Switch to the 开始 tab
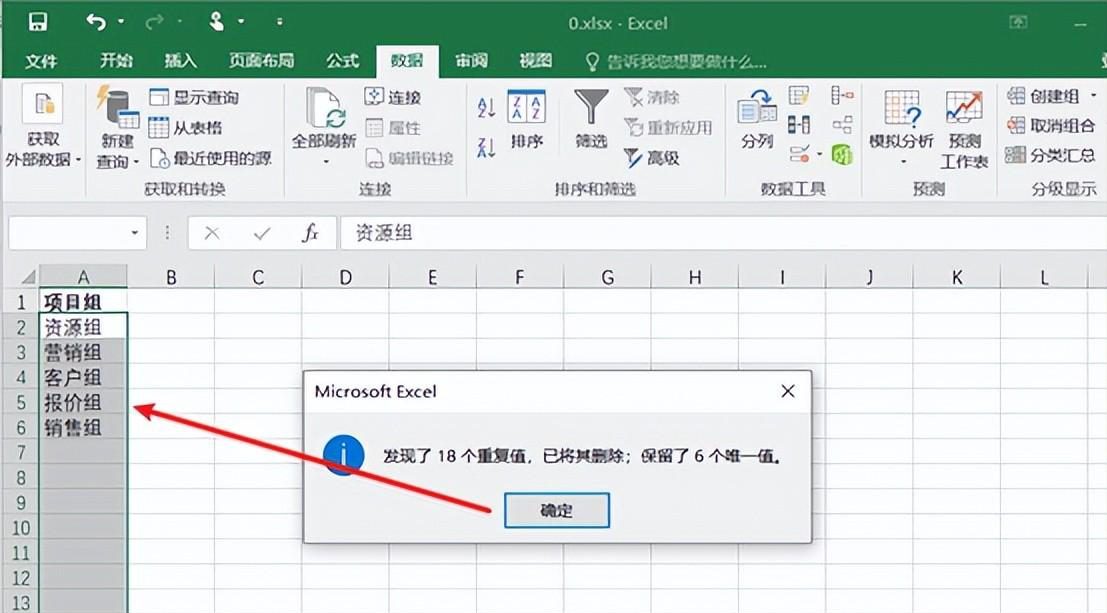The width and height of the screenshot is (1107, 613). (x=116, y=61)
